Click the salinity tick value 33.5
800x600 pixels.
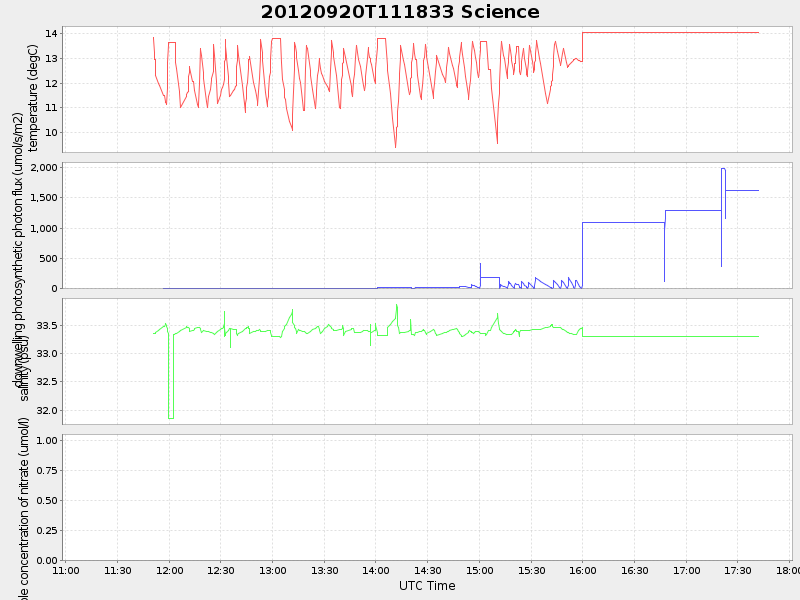pyautogui.click(x=46, y=326)
